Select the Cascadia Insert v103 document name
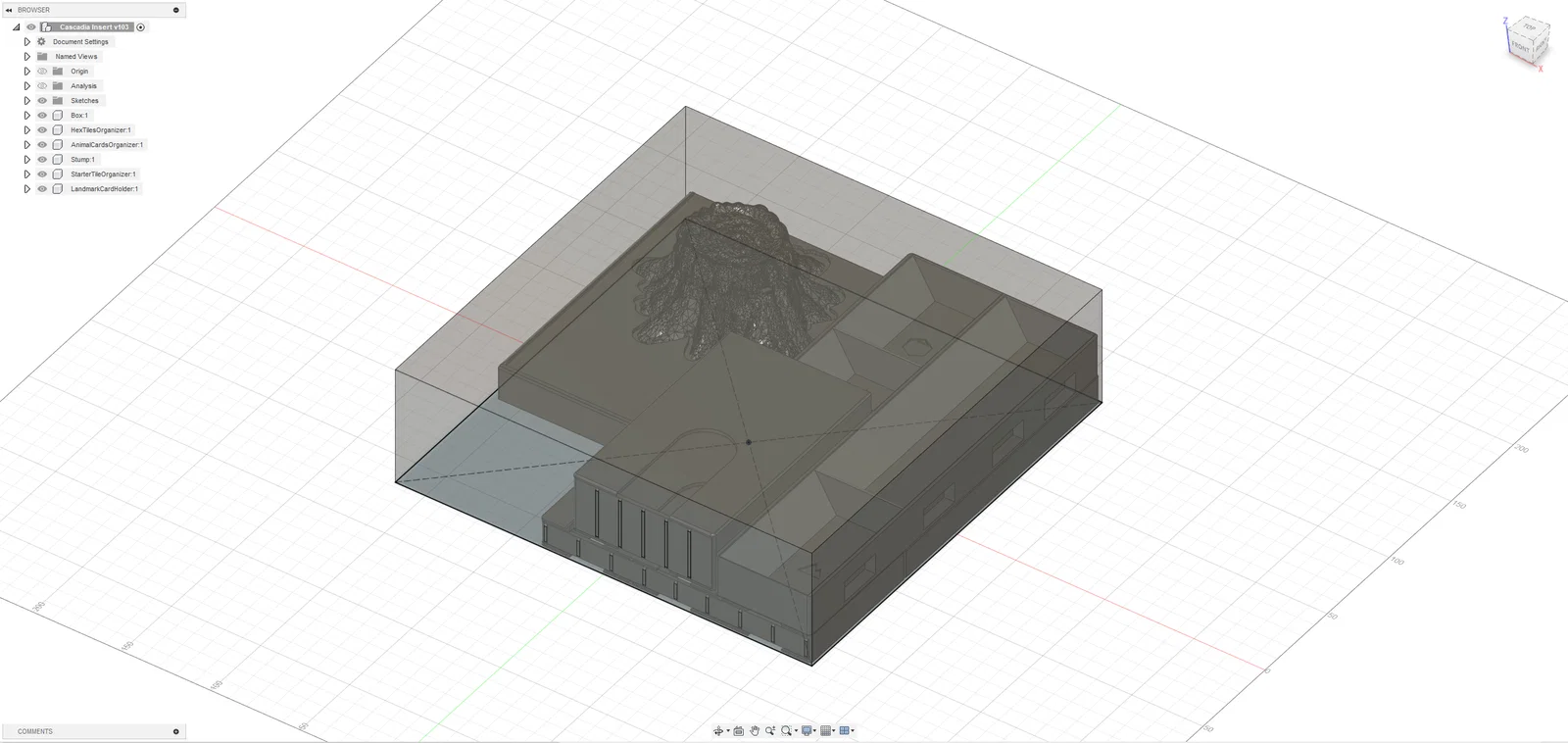 (94, 27)
